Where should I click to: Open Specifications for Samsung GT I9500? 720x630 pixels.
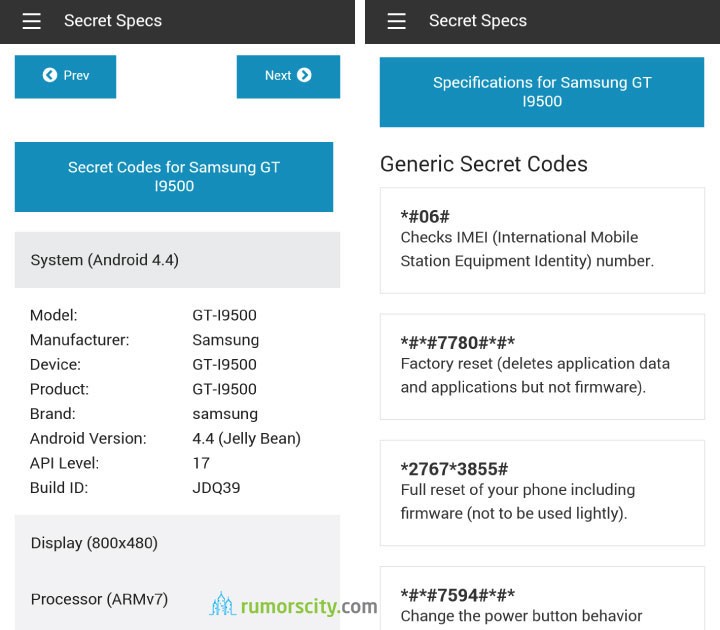[542, 92]
